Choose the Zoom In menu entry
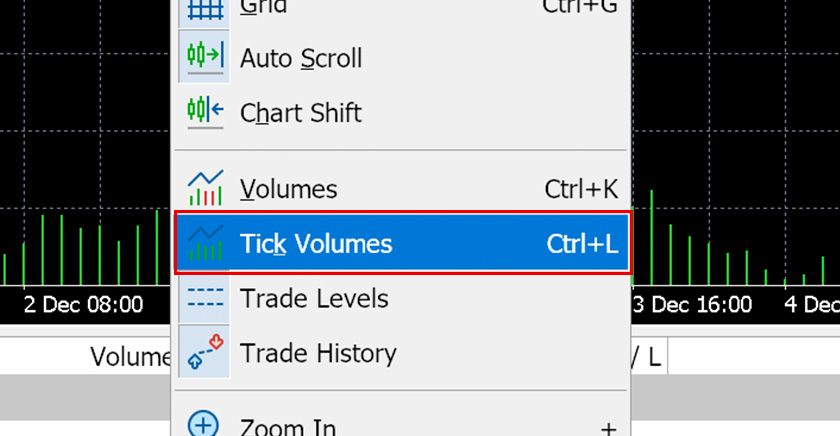Viewport: 840px width, 436px height. (288, 427)
